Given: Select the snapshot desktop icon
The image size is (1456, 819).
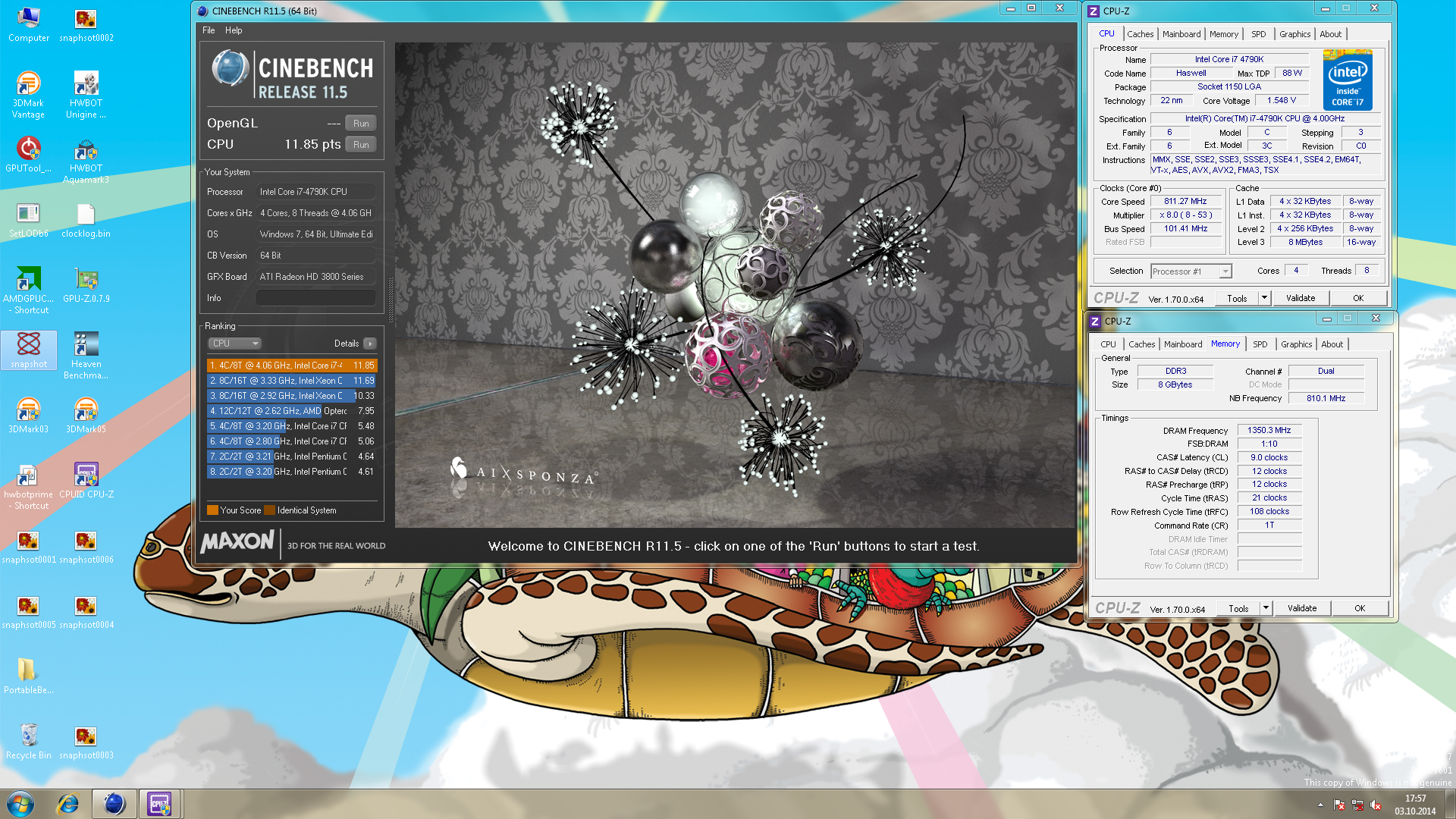Looking at the screenshot, I should (x=29, y=350).
